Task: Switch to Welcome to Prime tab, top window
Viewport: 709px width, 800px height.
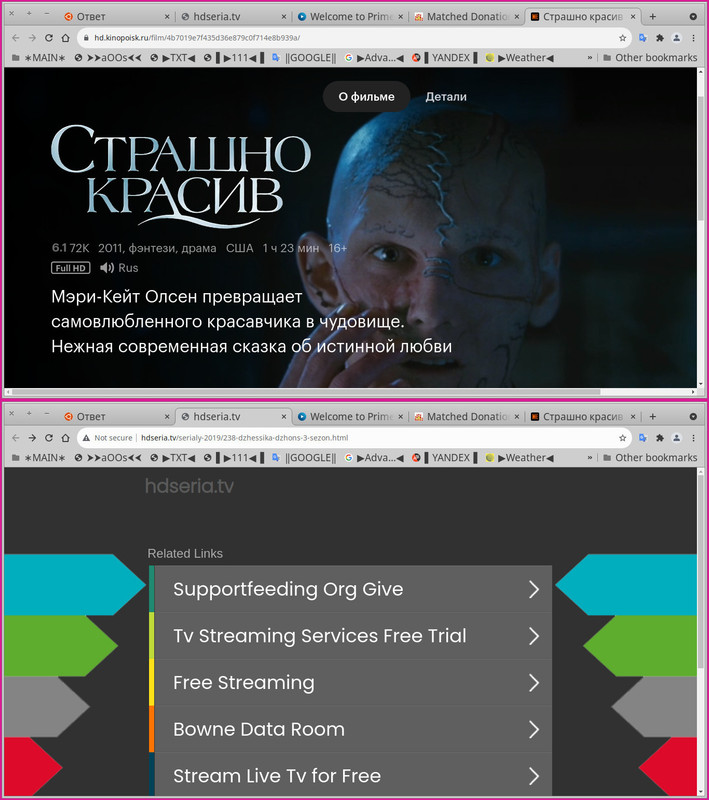Action: click(x=350, y=17)
